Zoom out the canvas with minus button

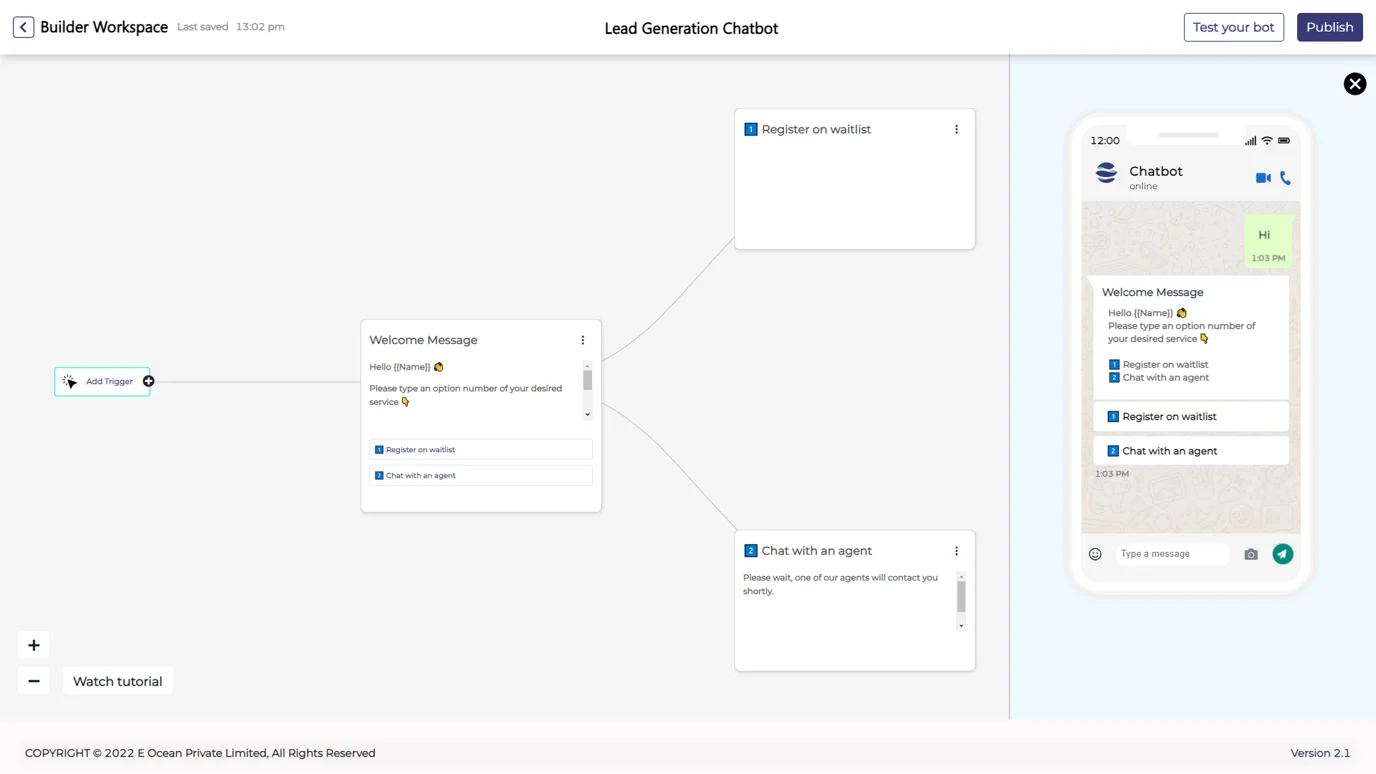(x=34, y=681)
